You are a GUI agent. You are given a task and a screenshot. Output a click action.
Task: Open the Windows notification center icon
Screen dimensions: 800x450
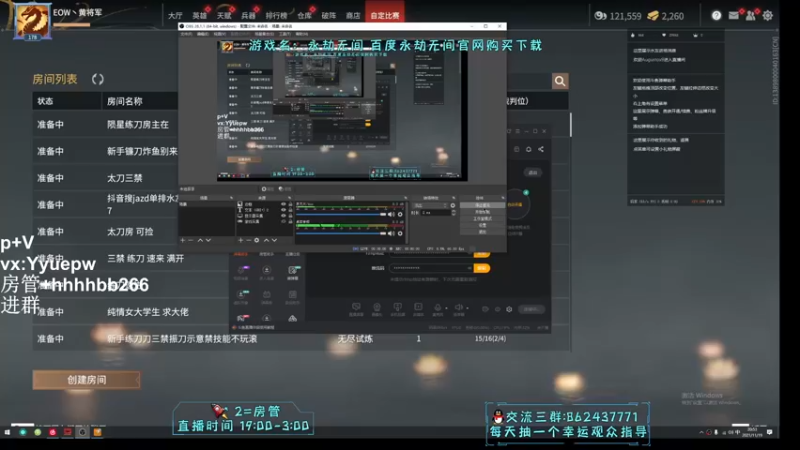pos(770,432)
